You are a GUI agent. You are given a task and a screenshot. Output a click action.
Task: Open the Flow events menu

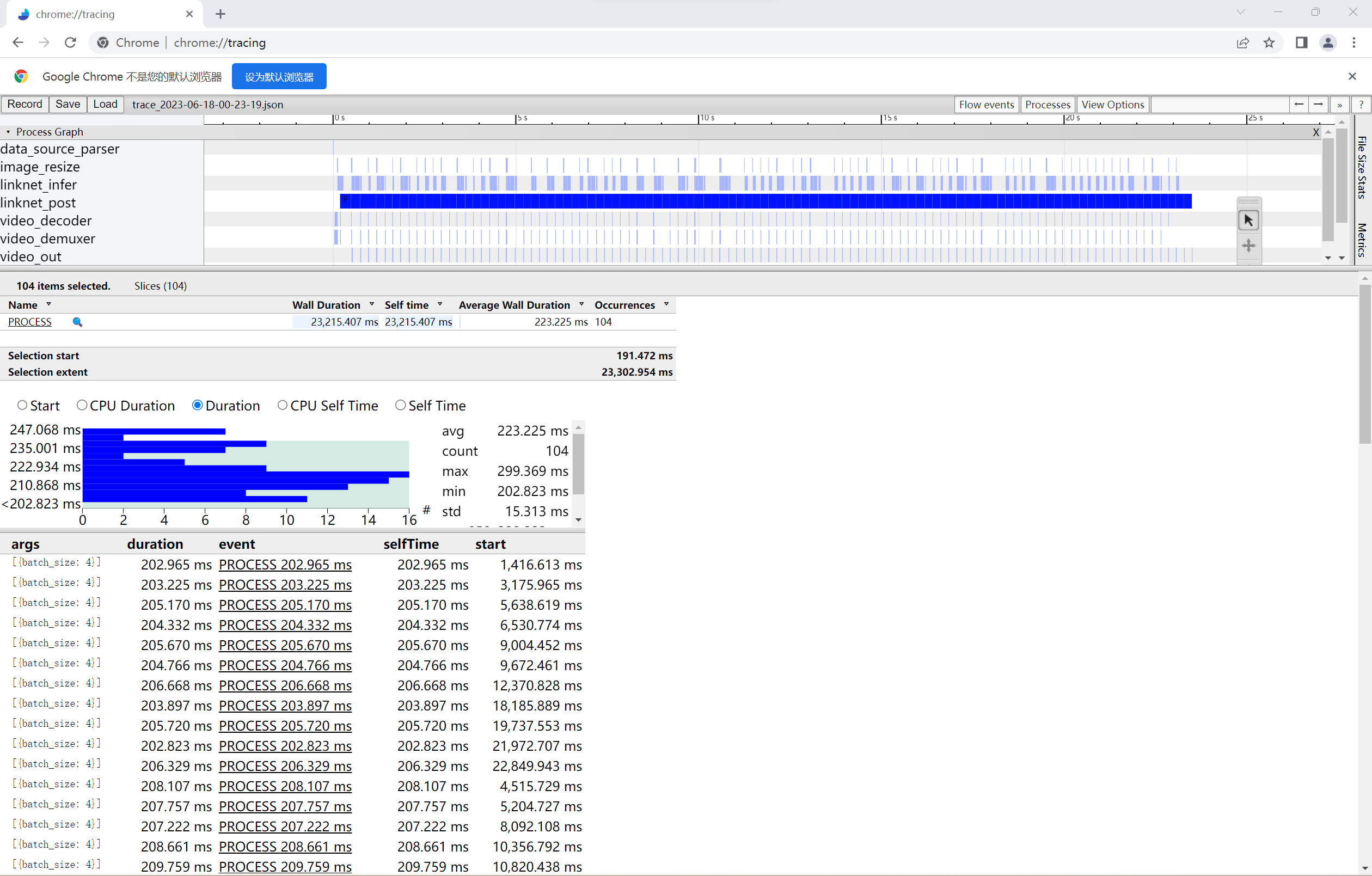(987, 105)
